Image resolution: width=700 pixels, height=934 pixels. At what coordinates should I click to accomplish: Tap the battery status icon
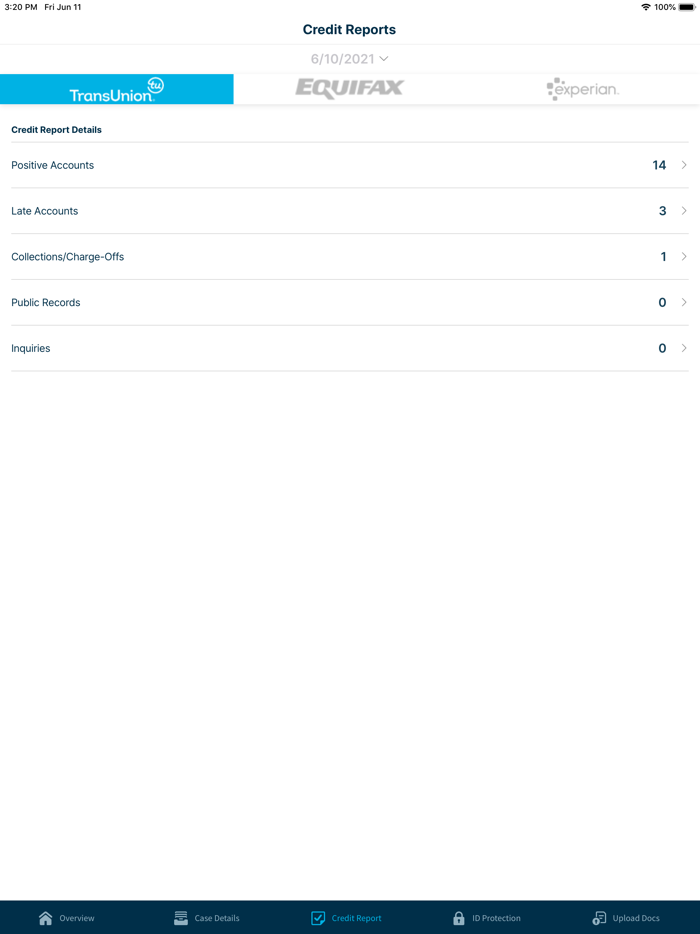tap(687, 7)
